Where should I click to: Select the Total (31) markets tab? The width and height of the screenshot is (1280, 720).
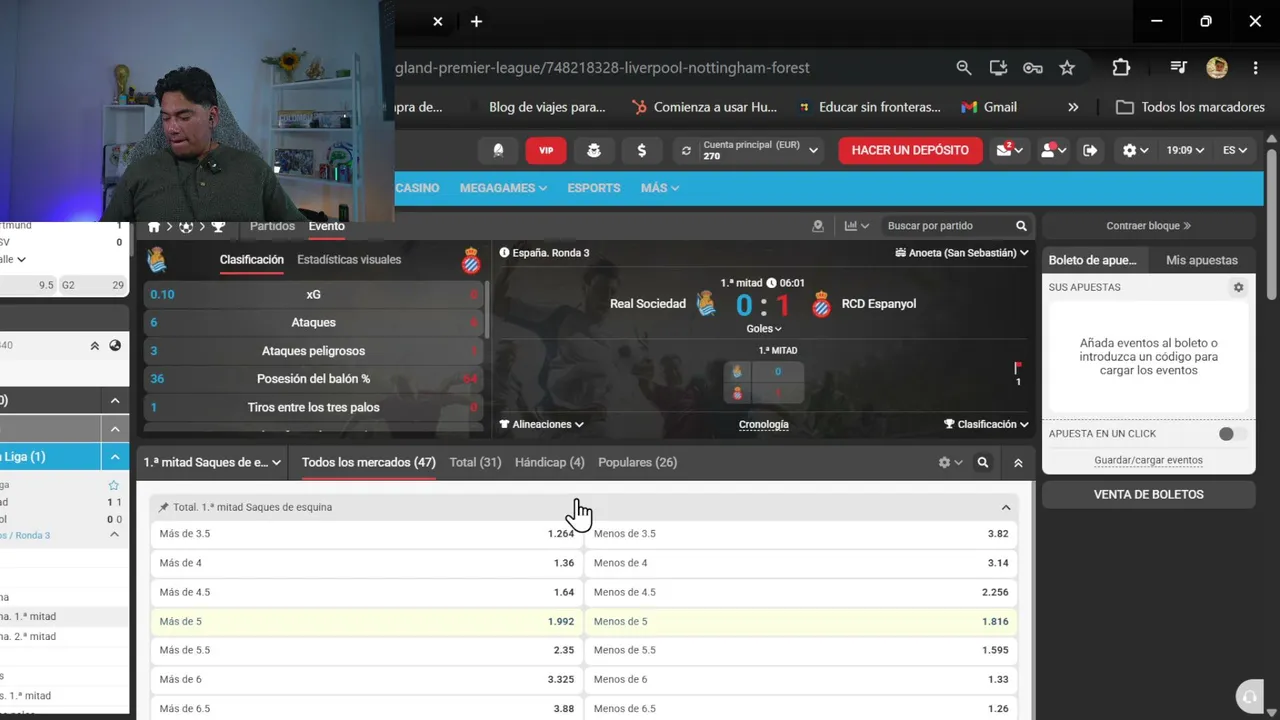pos(475,463)
